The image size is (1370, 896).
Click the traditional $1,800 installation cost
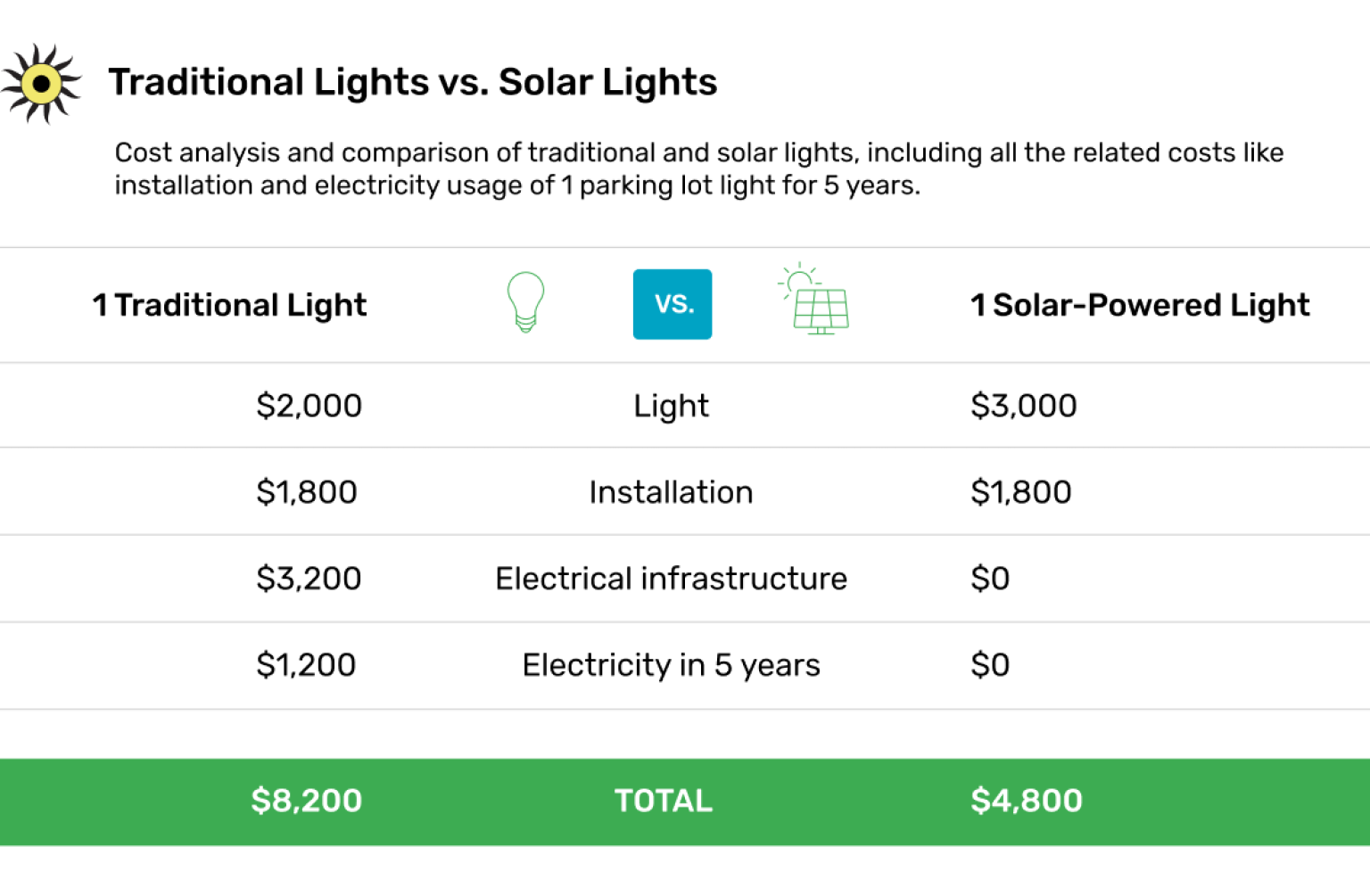click(306, 492)
